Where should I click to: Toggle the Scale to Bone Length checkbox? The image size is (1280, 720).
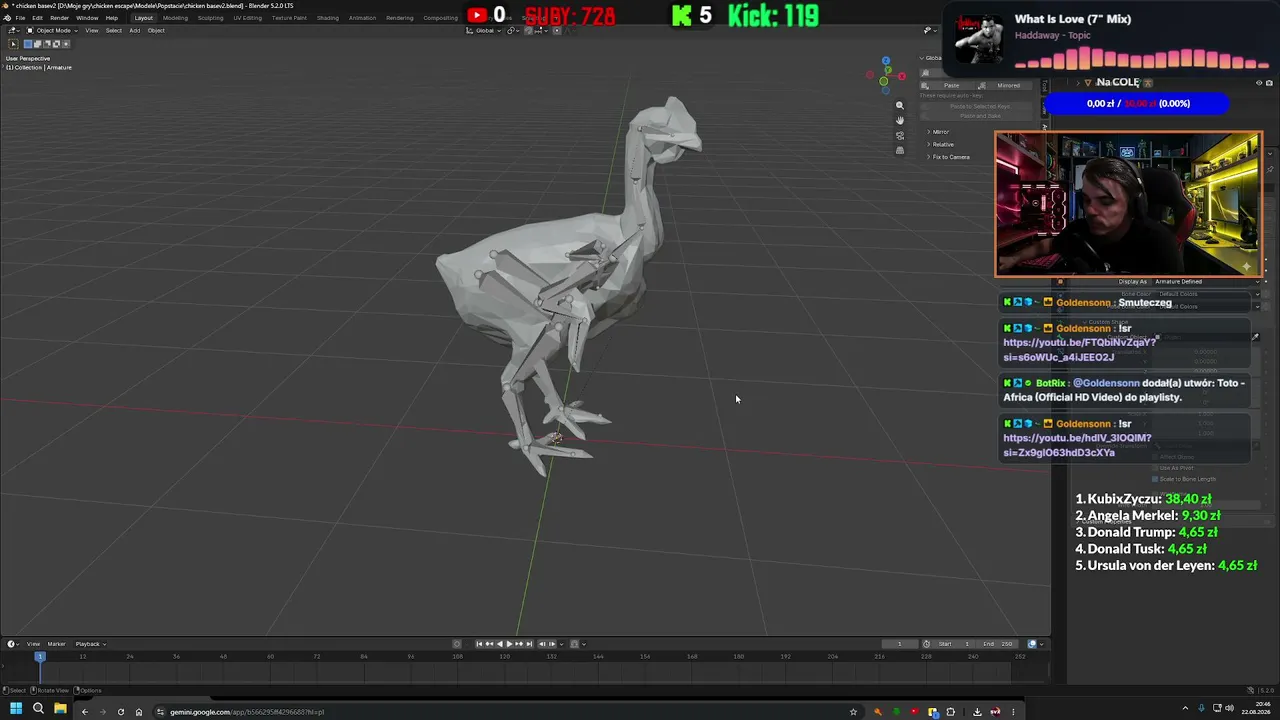[1156, 479]
